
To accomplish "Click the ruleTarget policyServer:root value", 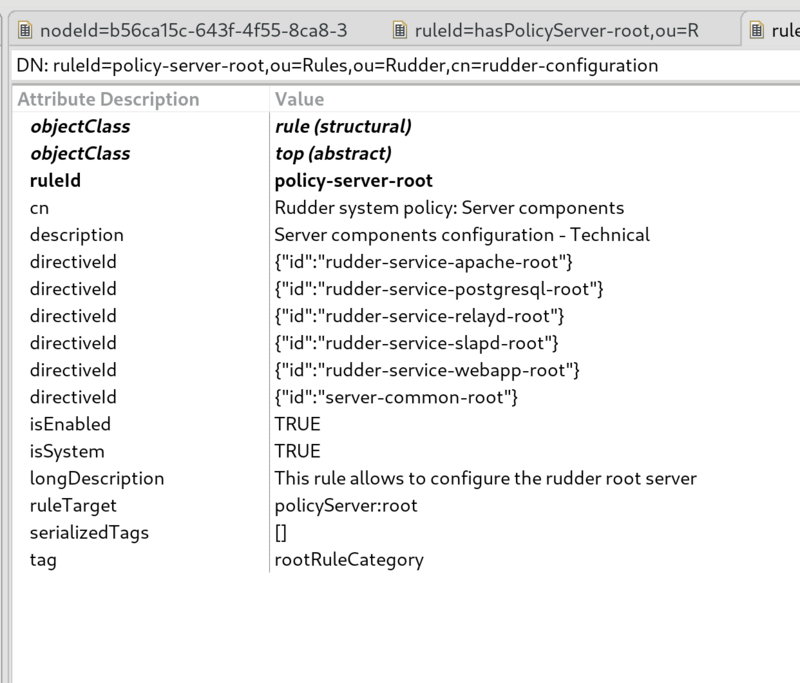I will (346, 505).
